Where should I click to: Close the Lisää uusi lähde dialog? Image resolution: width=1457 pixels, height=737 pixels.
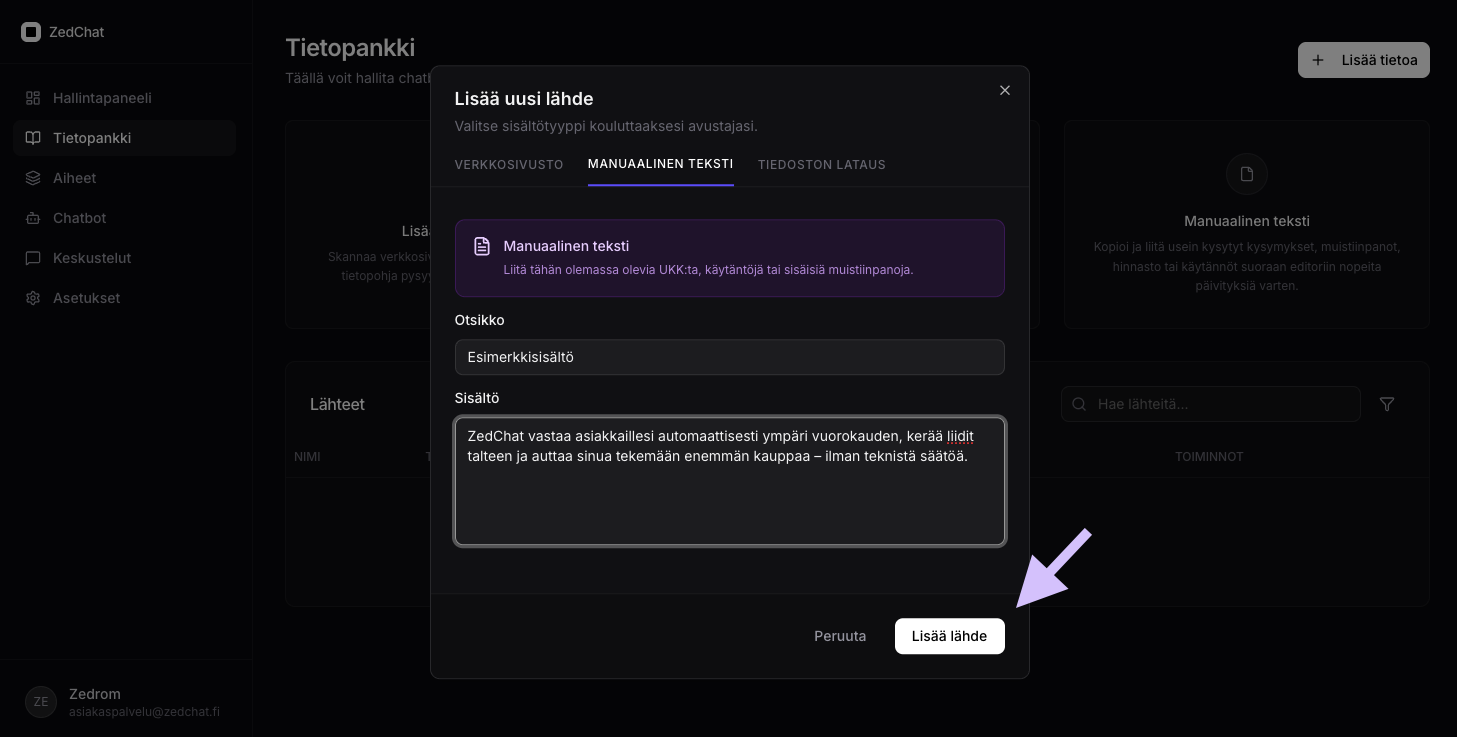[x=1005, y=90]
